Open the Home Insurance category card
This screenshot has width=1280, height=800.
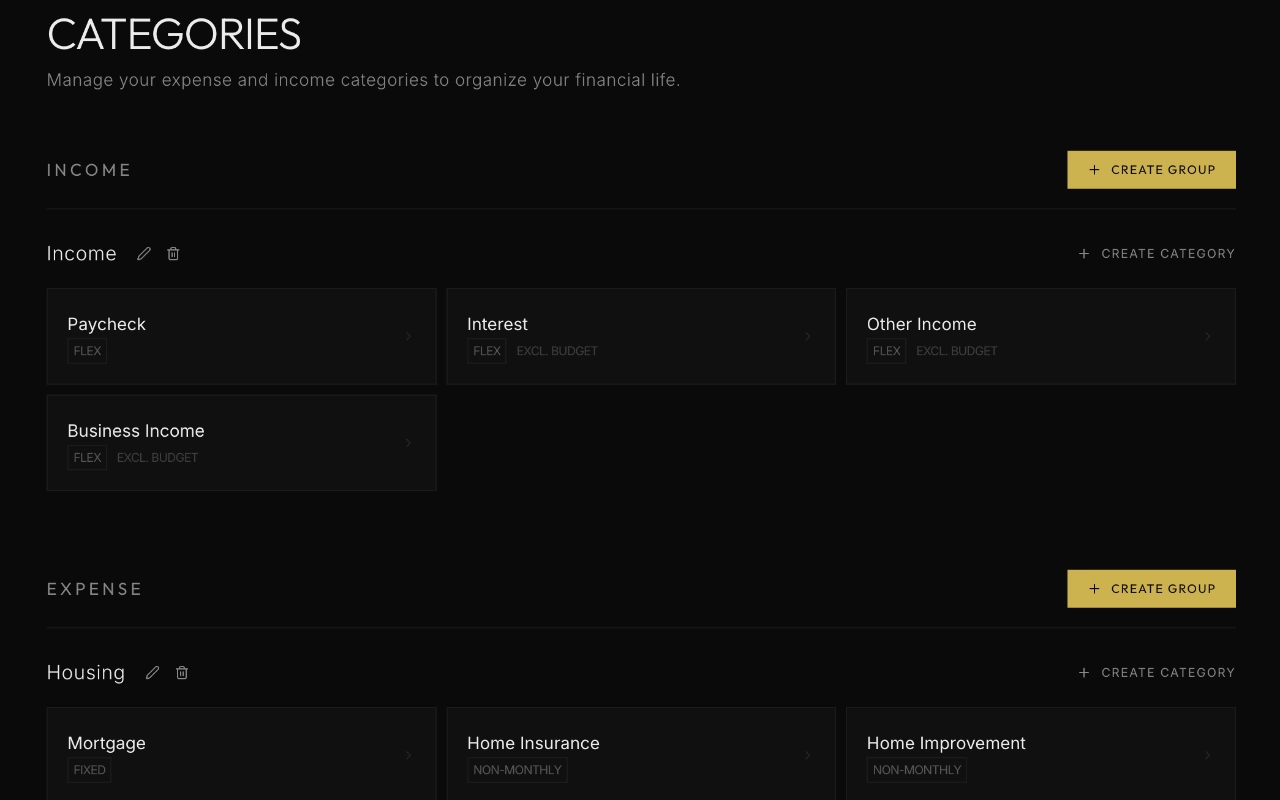point(641,754)
